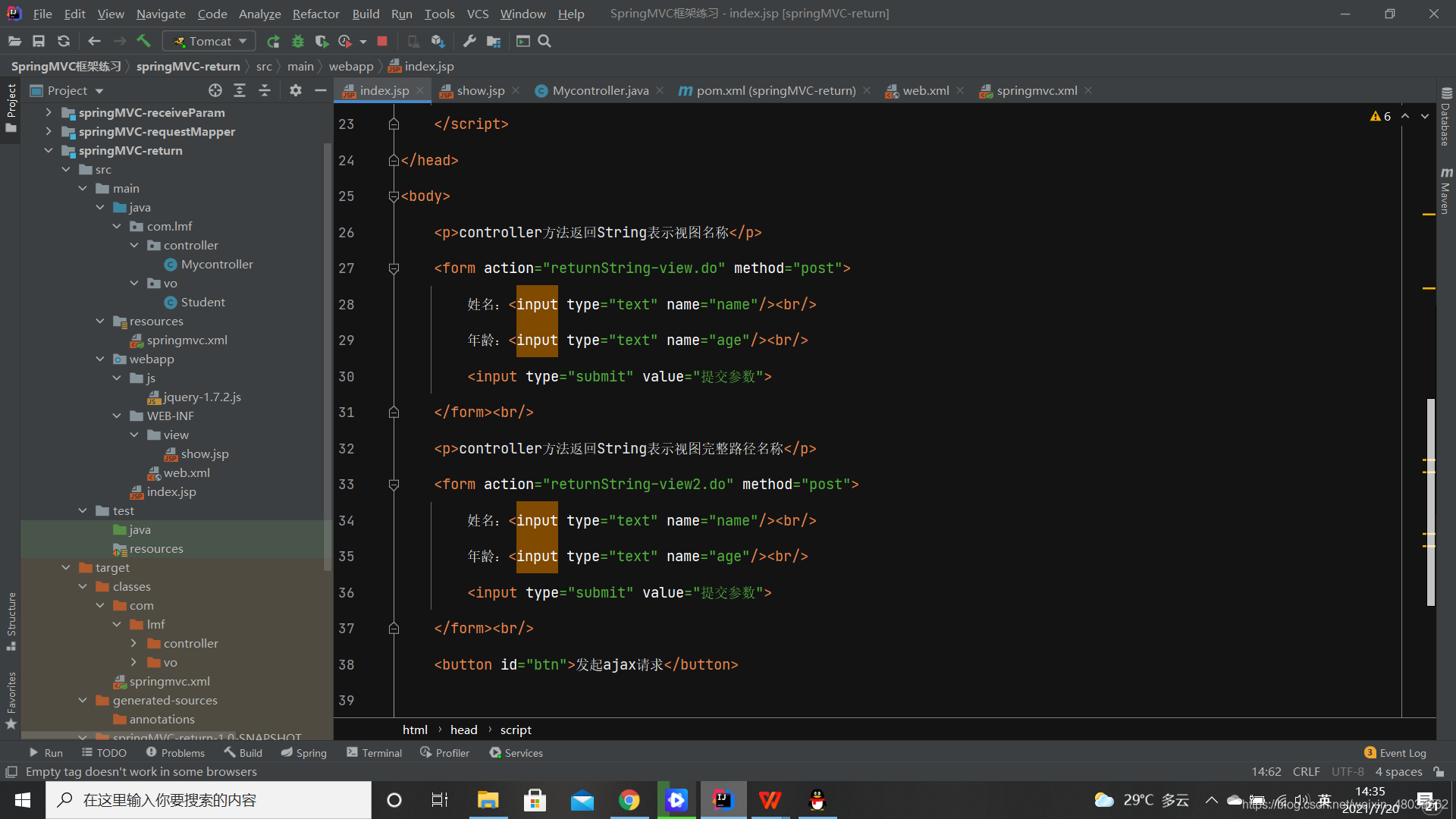Collapse the target folder in tree
Viewport: 1456px width, 819px height.
coord(66,567)
